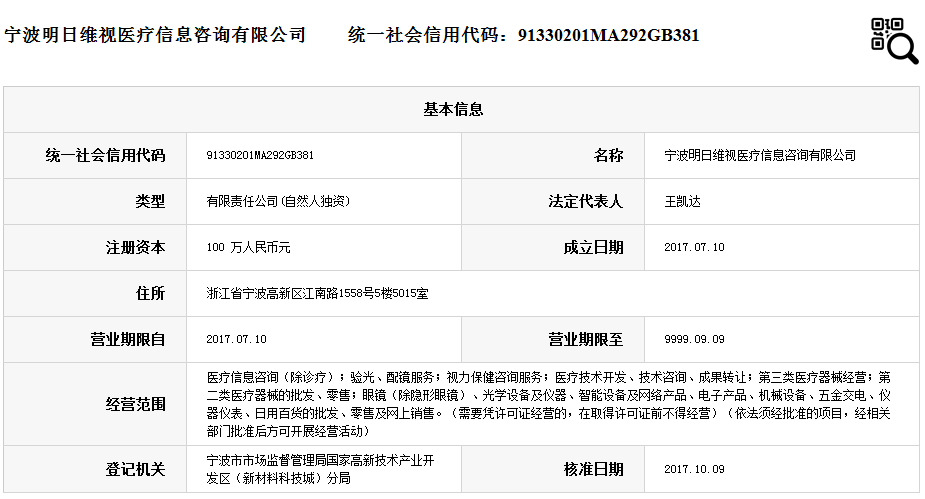Click the 基本信息 section header
The width and height of the screenshot is (925, 499).
tap(453, 109)
